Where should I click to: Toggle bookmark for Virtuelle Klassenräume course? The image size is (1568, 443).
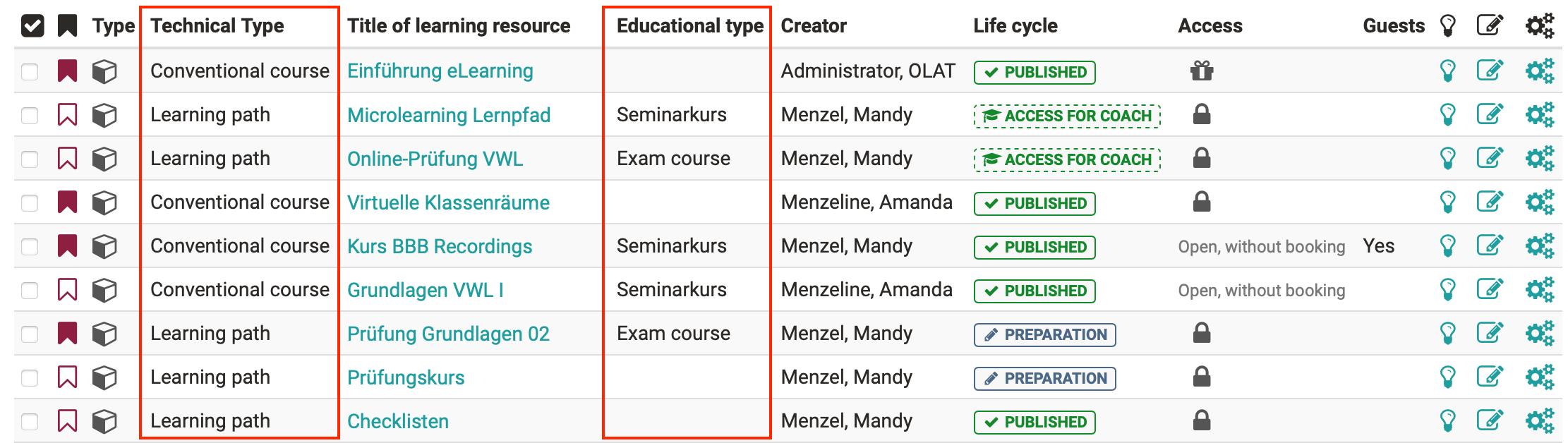67,202
